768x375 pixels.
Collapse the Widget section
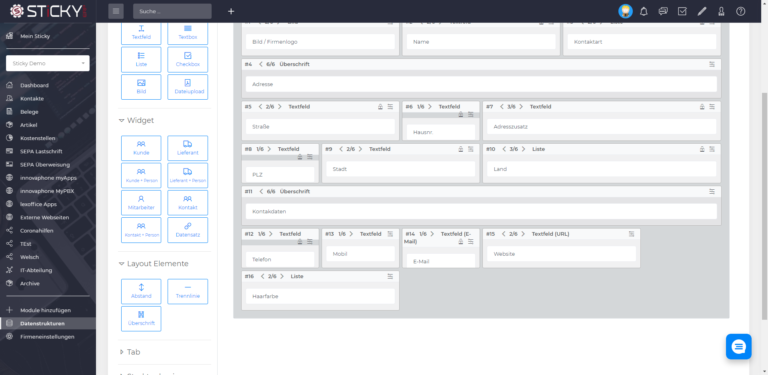(x=137, y=120)
